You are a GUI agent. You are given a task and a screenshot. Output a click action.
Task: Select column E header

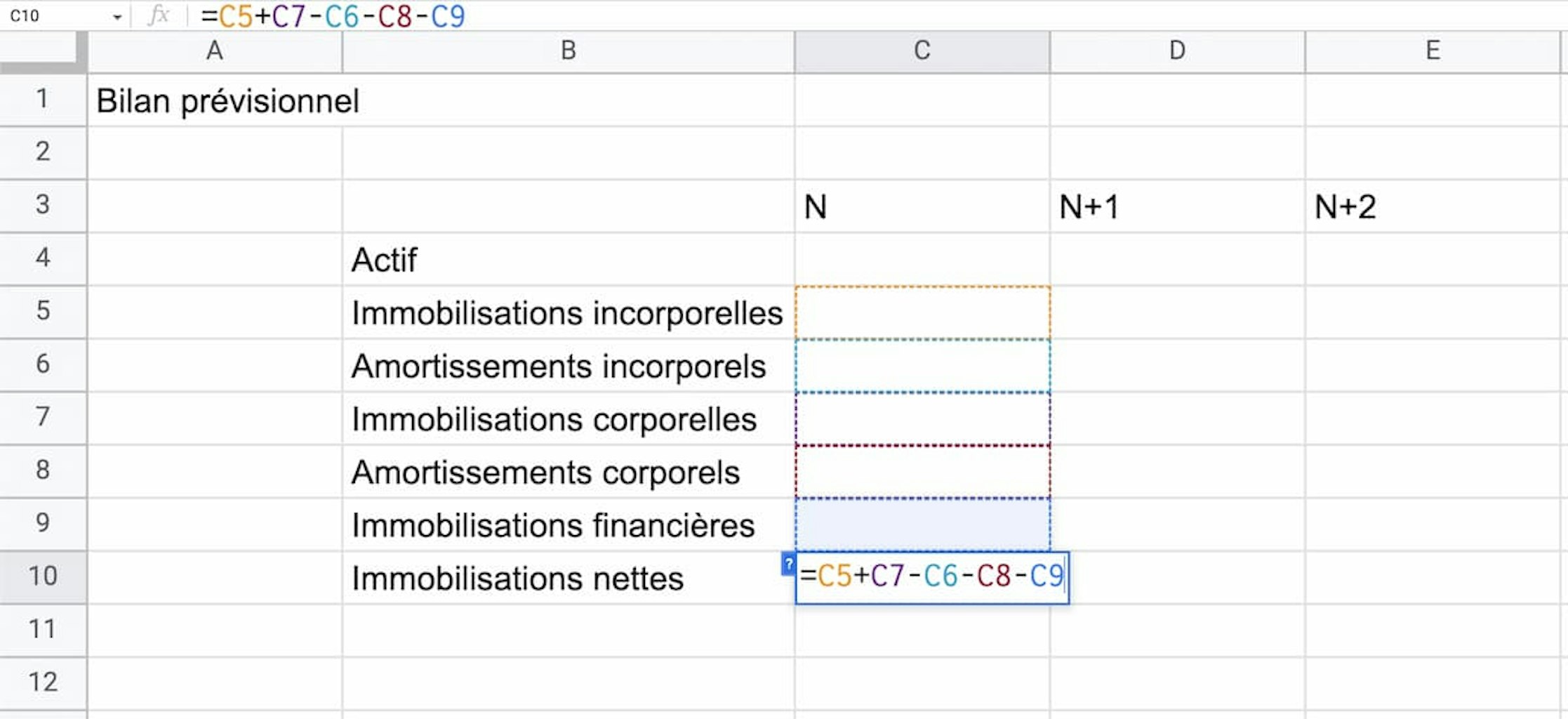(1433, 51)
